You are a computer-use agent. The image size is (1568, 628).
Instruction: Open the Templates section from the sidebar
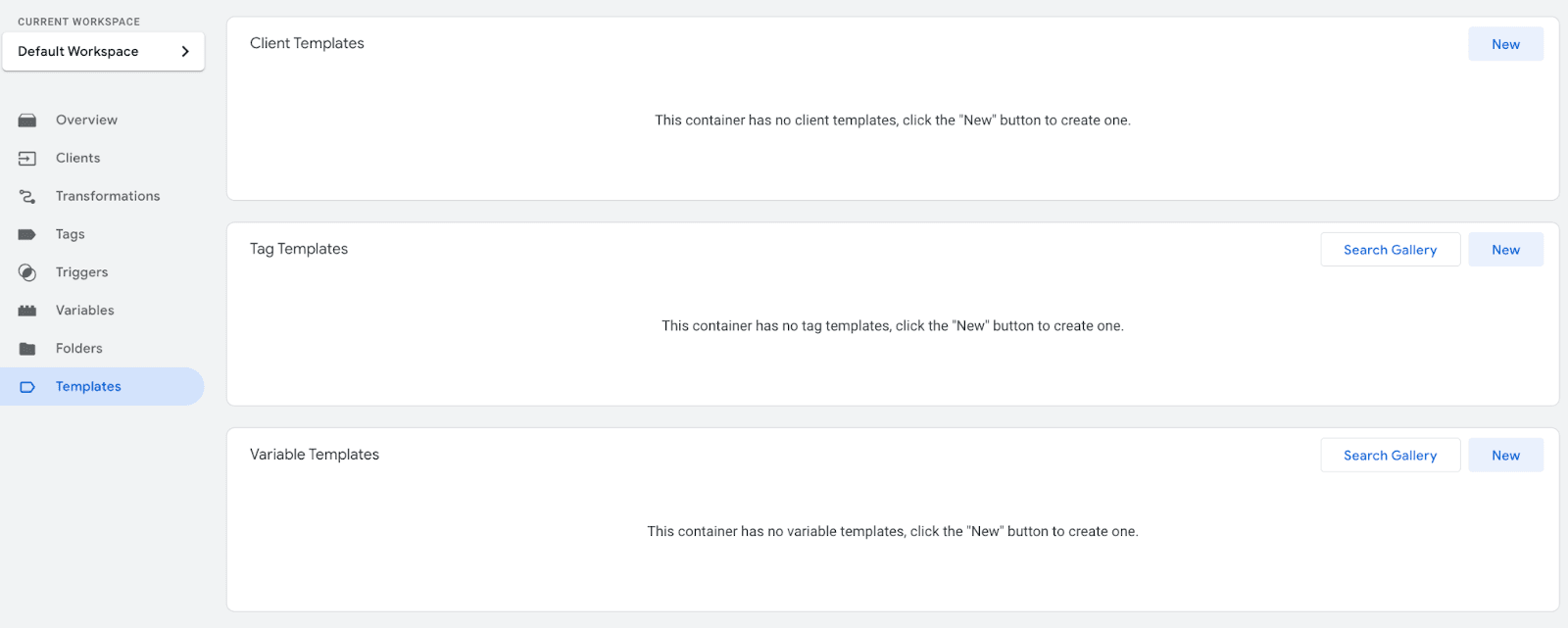click(x=88, y=386)
